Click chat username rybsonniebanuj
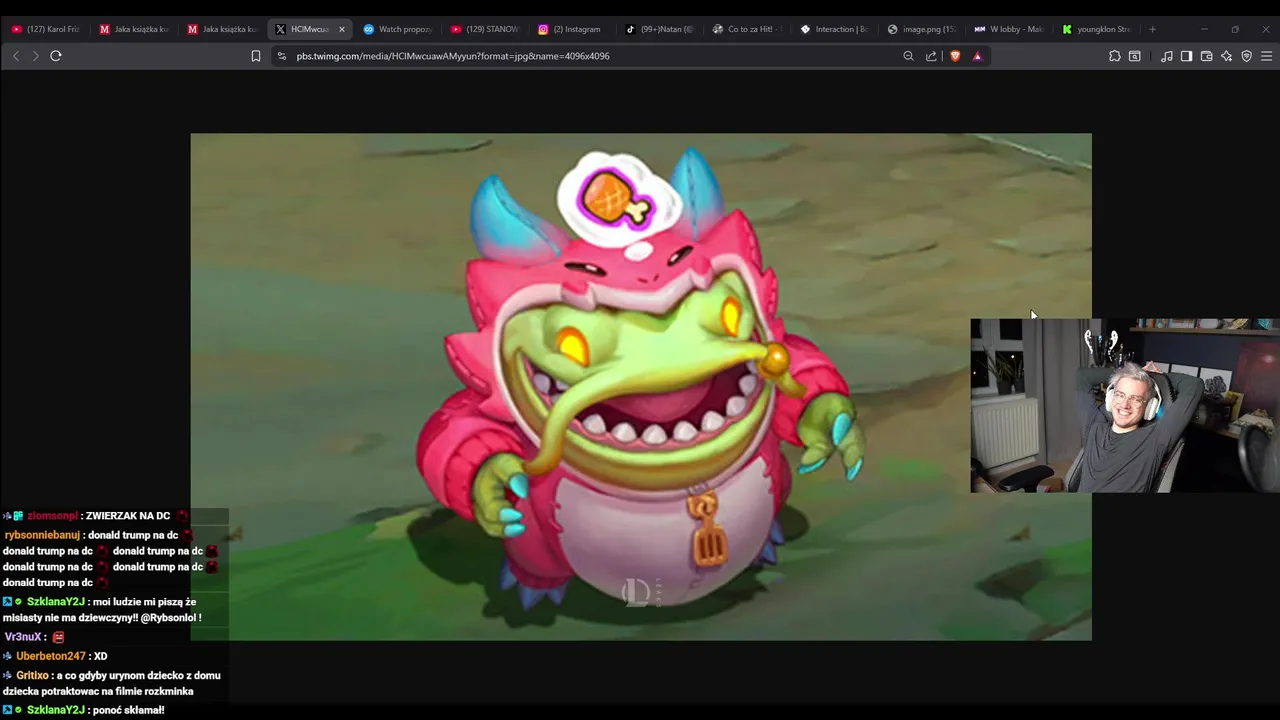 42,535
